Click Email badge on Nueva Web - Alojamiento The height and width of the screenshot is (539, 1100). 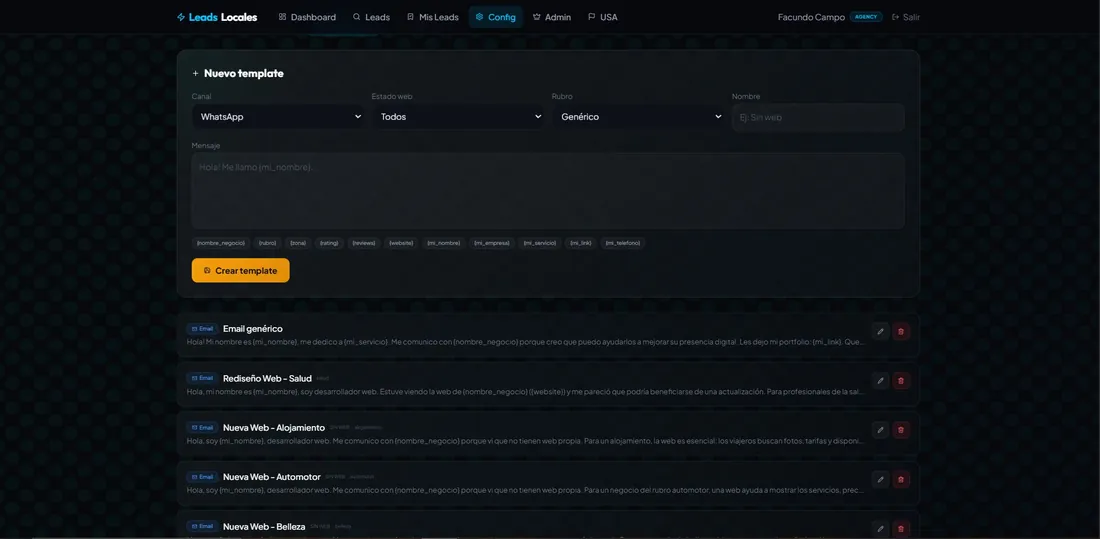pyautogui.click(x=202, y=427)
